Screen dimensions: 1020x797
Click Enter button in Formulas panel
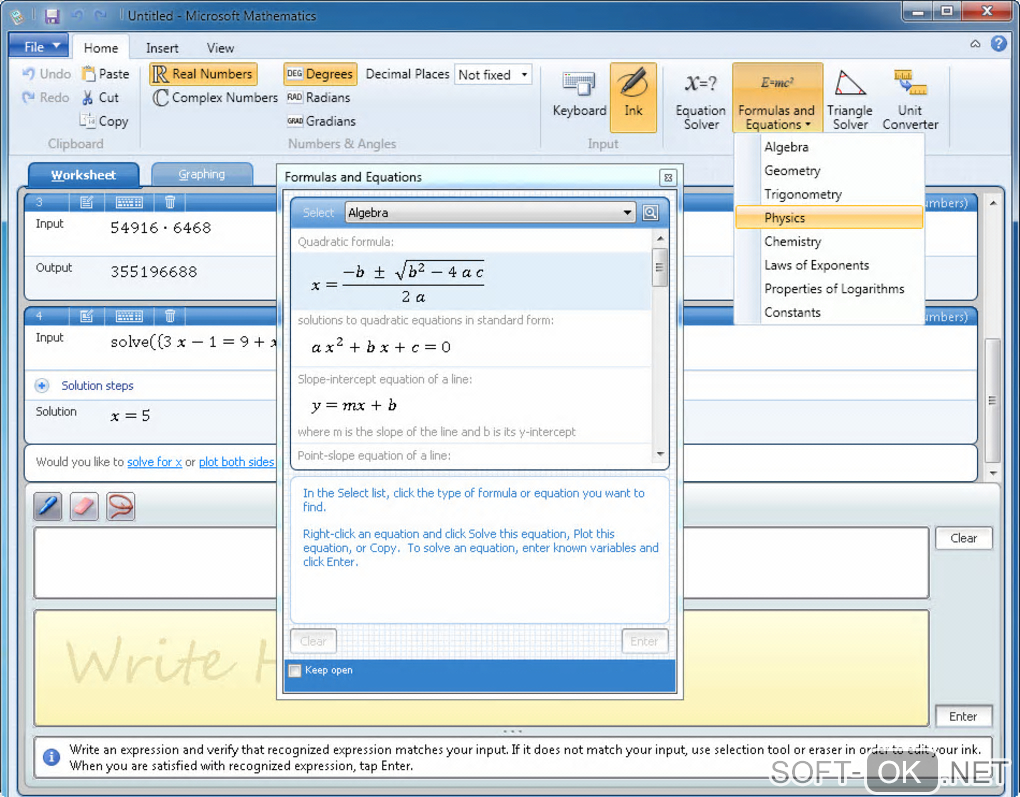click(x=644, y=641)
